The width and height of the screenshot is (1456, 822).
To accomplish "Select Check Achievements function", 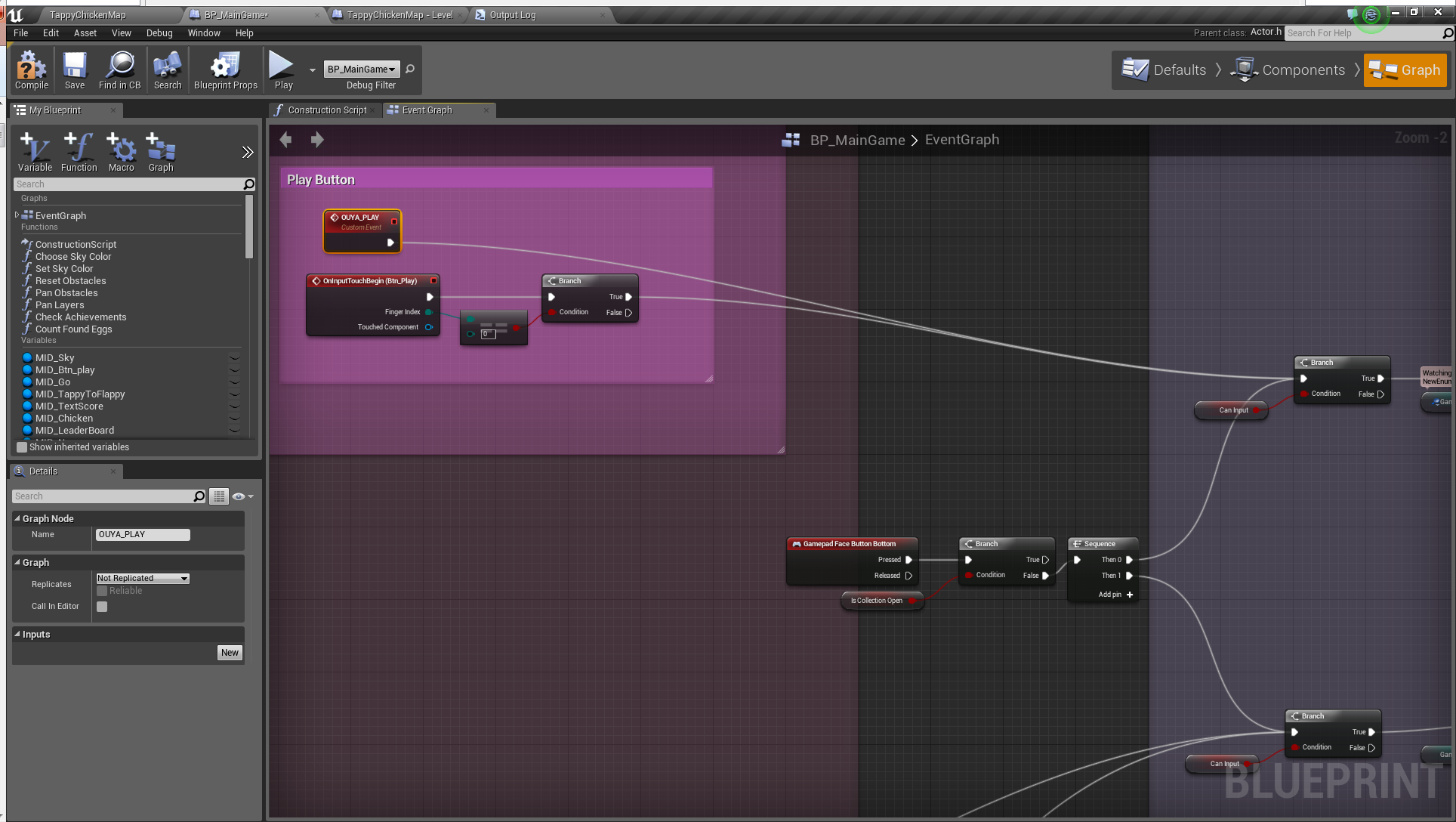I will (81, 317).
